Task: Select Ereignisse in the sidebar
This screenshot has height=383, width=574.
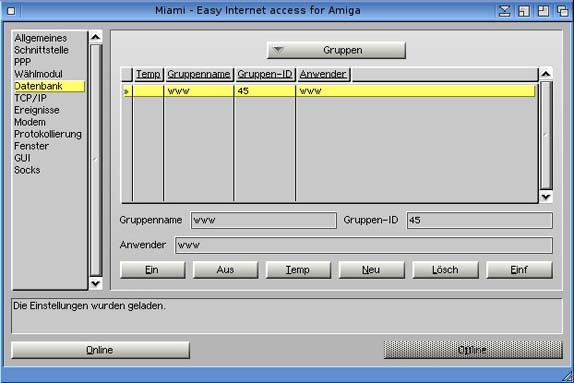Action: (x=36, y=110)
